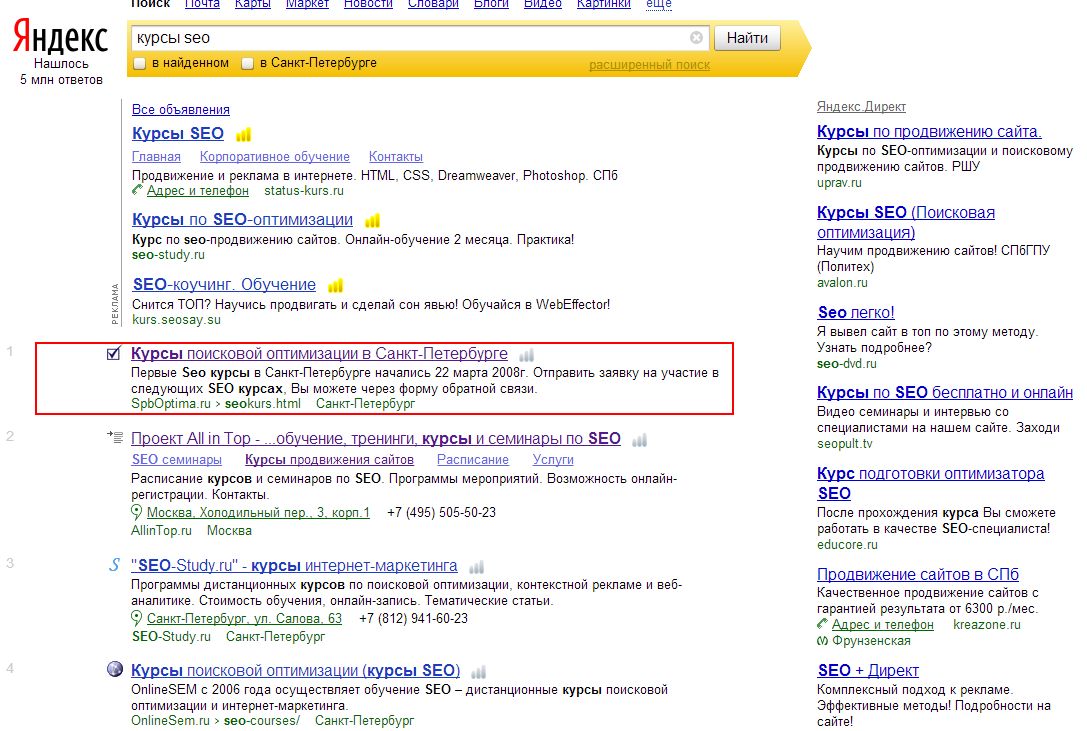Click the S favicon of the SEO-Study.ru result
Viewport: 1087px width, 731px height.
114,565
